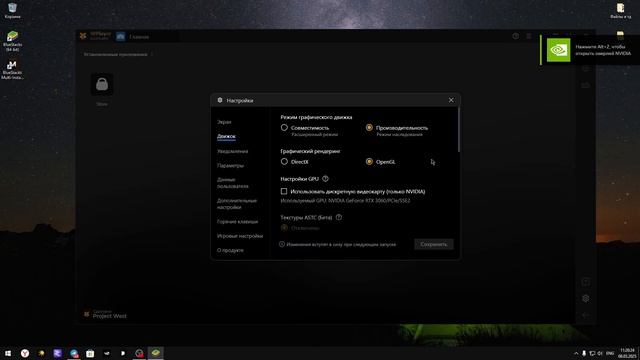
Task: Open the О продукте tab
Action: click(230, 250)
